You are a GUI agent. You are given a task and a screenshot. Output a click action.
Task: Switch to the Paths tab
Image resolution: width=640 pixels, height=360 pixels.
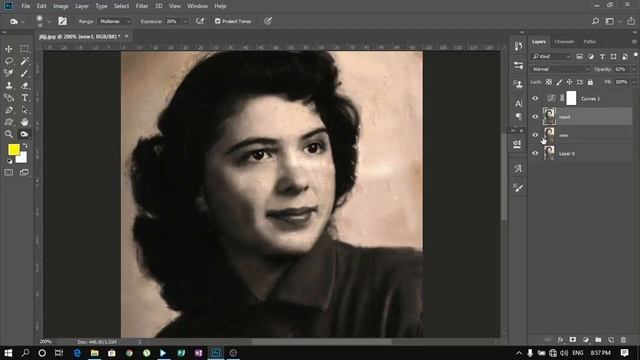coord(589,42)
